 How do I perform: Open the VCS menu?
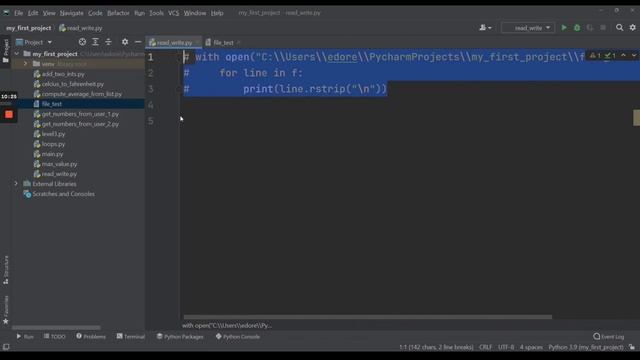(x=173, y=13)
